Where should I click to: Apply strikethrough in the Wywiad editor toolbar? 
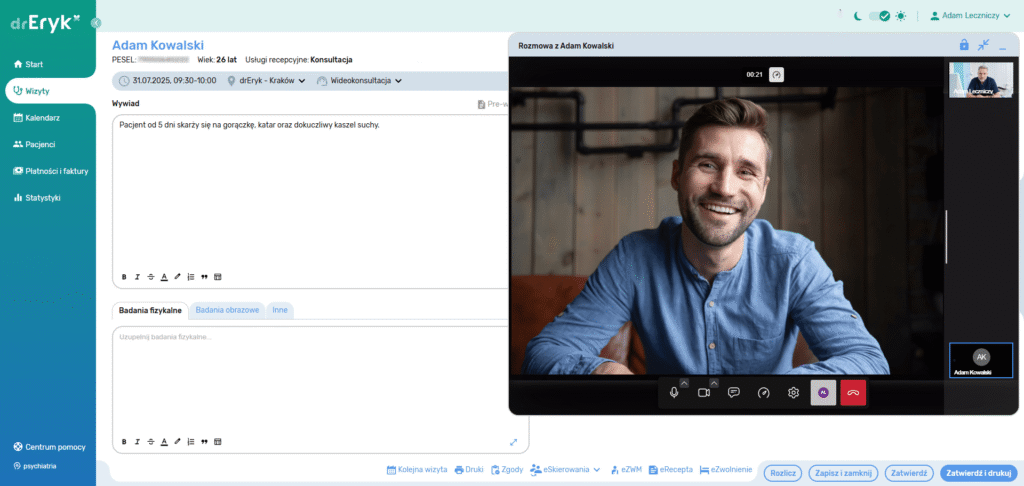151,277
